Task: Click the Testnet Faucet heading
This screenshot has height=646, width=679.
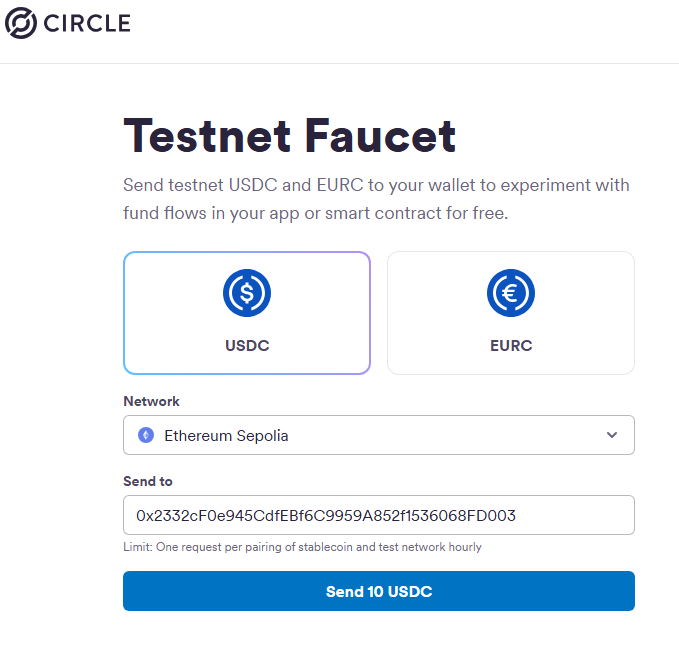Action: pos(289,135)
